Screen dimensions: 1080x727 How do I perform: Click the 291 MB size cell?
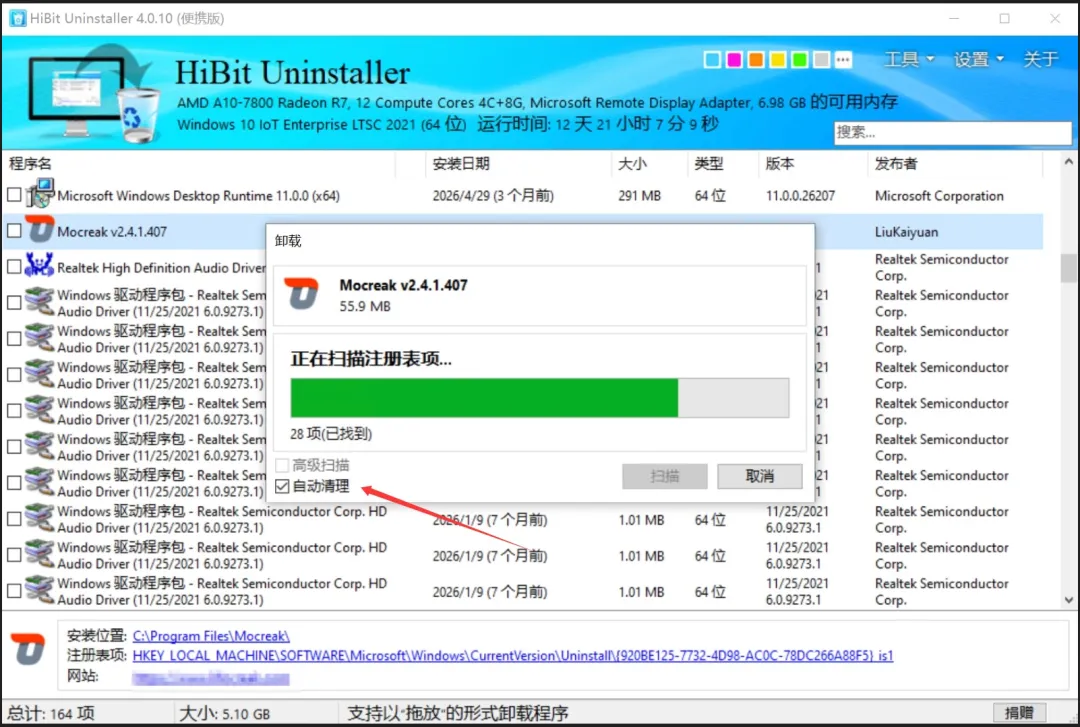pyautogui.click(x=639, y=196)
